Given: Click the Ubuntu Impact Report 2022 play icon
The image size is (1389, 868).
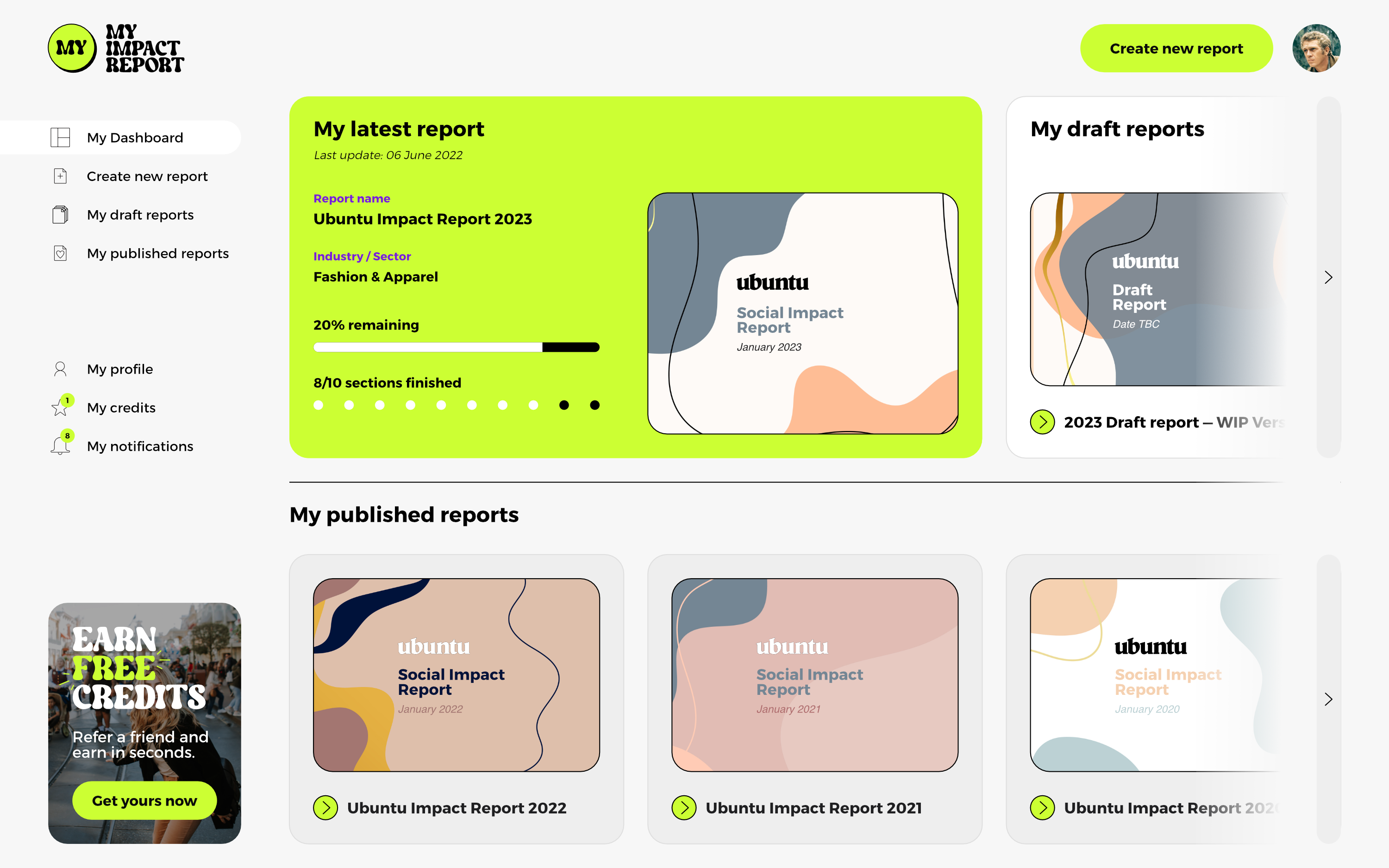Looking at the screenshot, I should 326,807.
